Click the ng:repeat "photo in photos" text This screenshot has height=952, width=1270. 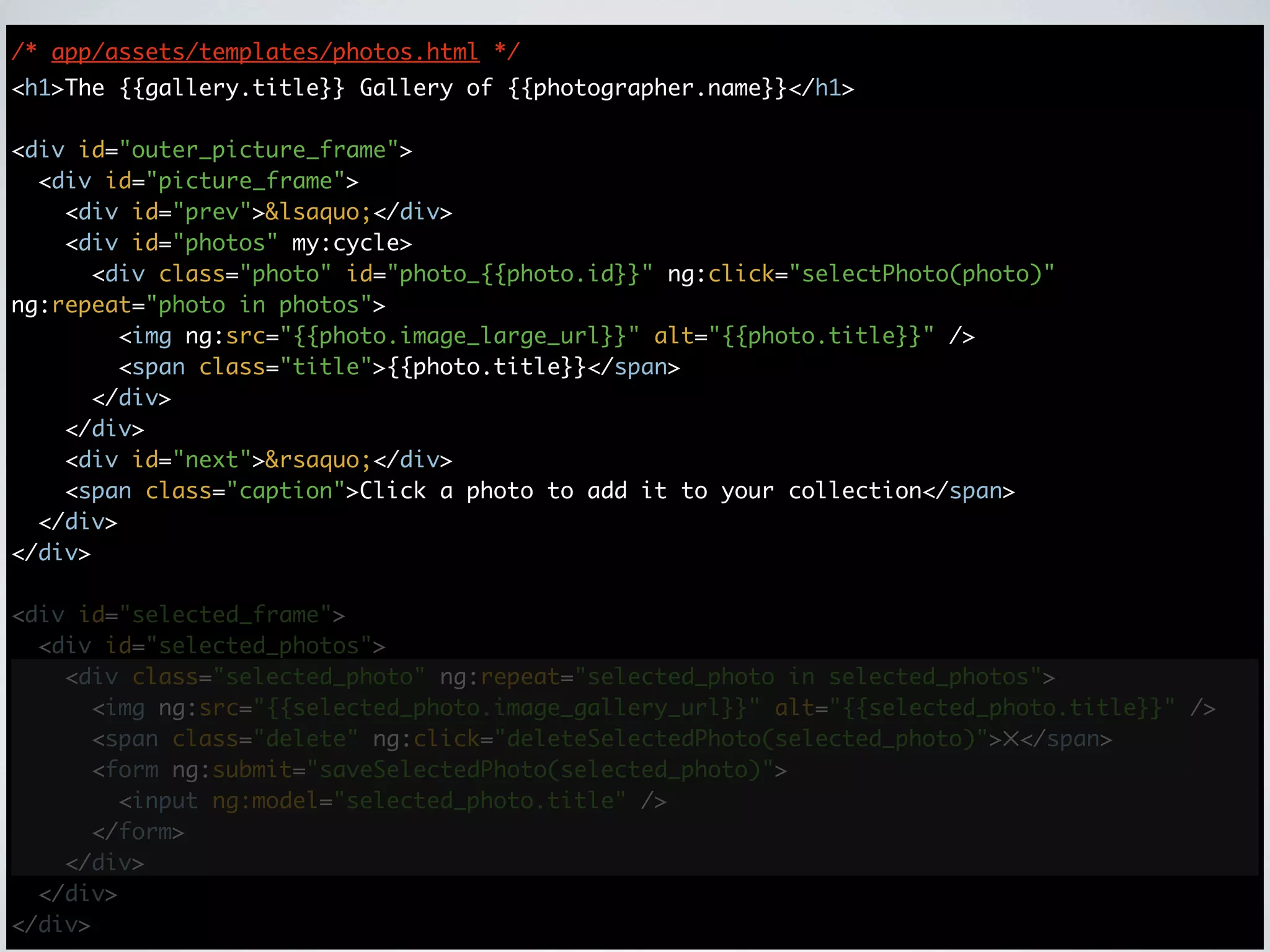(x=198, y=305)
